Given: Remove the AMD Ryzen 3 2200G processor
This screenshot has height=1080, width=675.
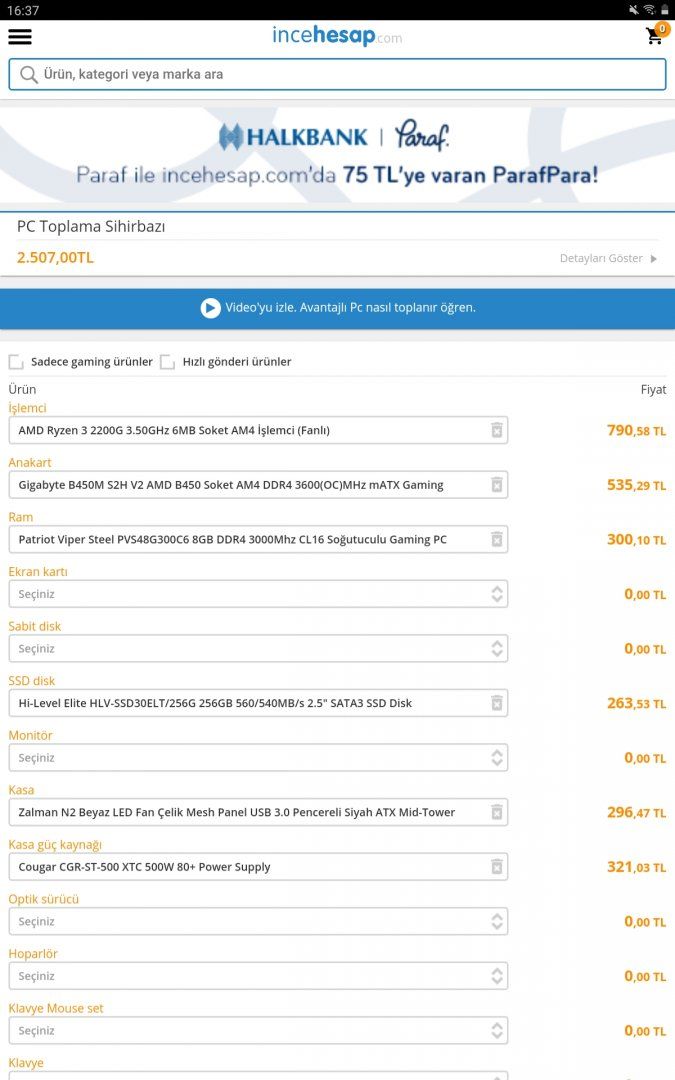Looking at the screenshot, I should (496, 430).
